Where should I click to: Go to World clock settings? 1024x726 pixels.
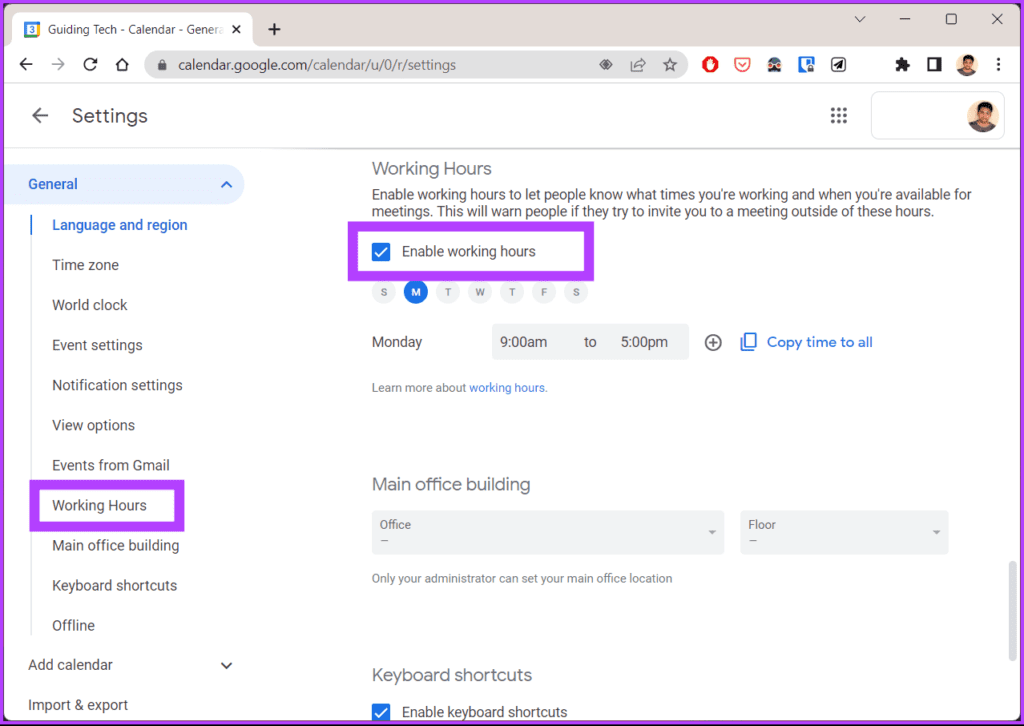tap(89, 305)
